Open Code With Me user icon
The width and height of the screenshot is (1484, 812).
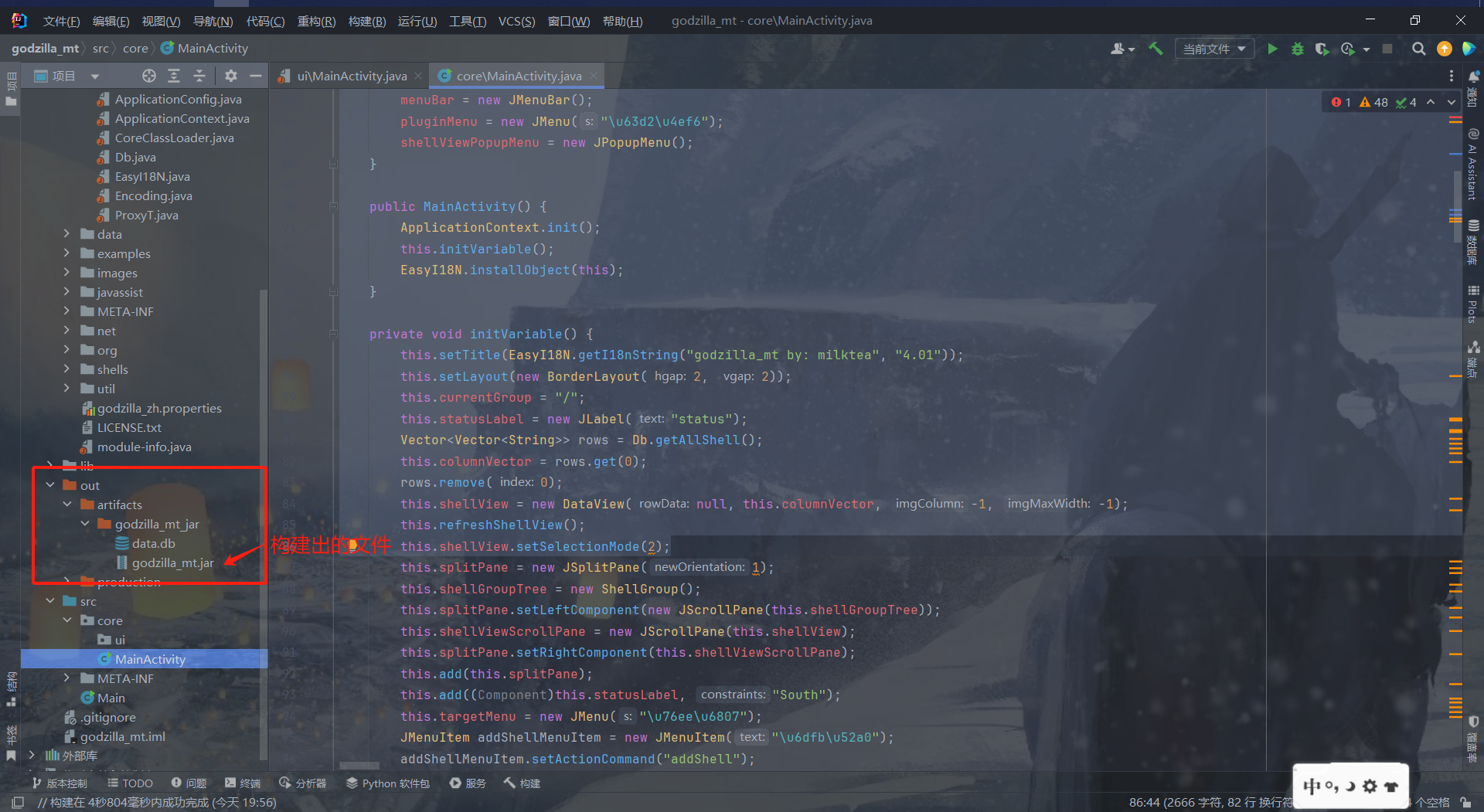click(1122, 49)
